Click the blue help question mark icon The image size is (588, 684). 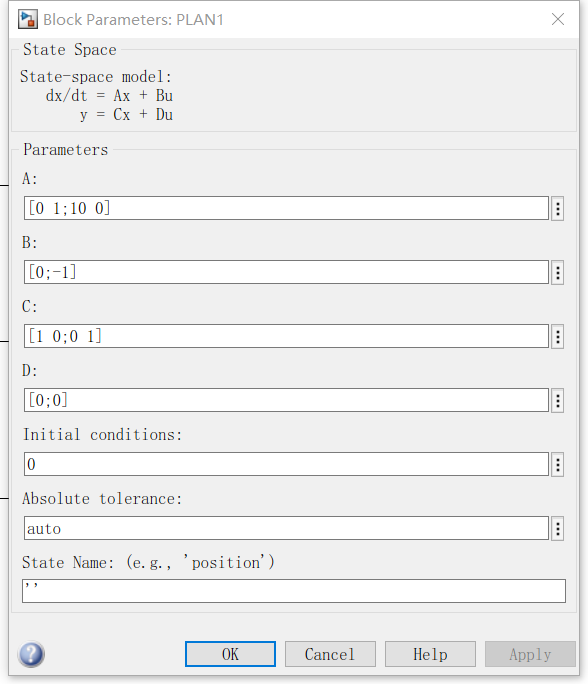pyautogui.click(x=31, y=654)
